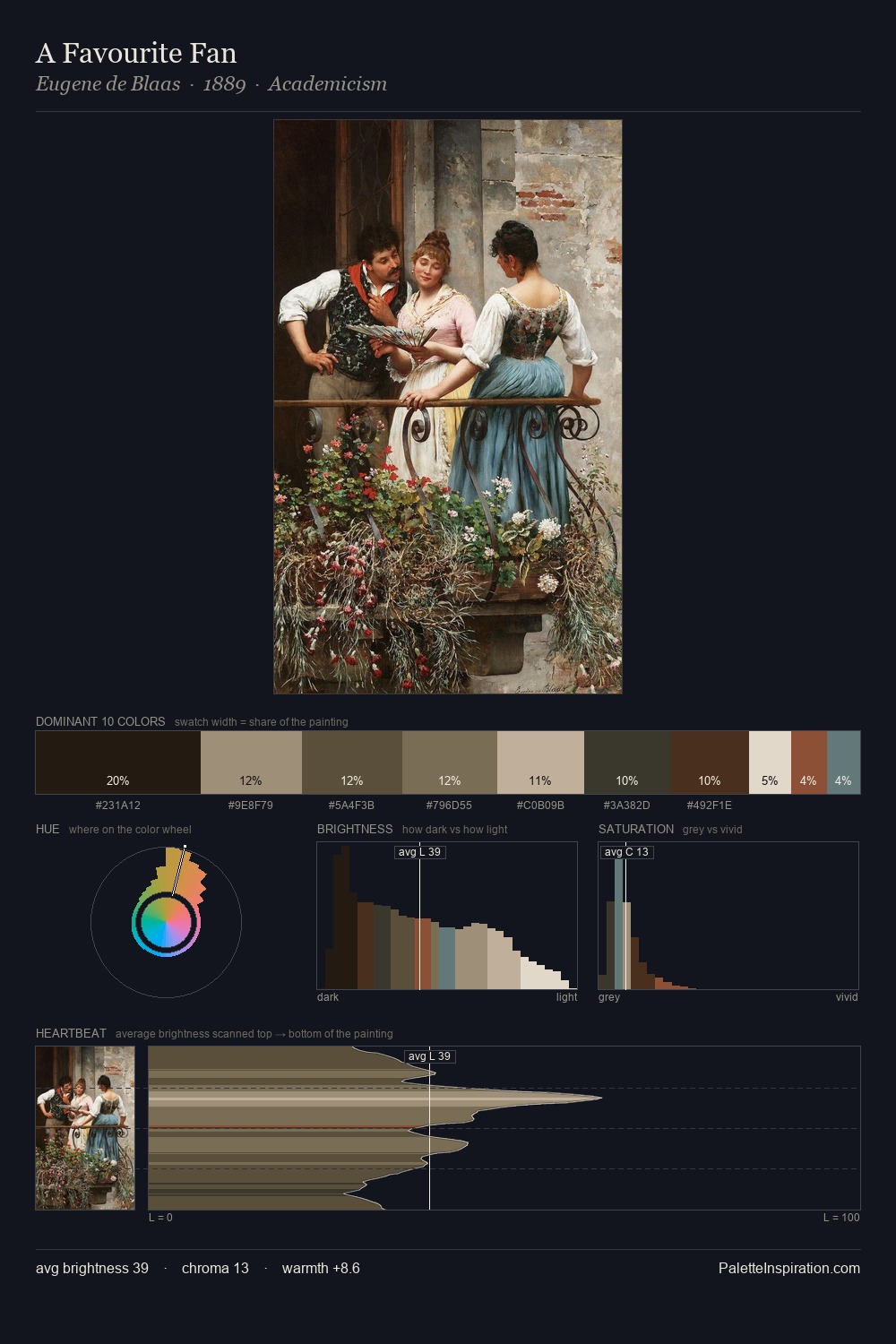Click the hex code #231A12

118,805
